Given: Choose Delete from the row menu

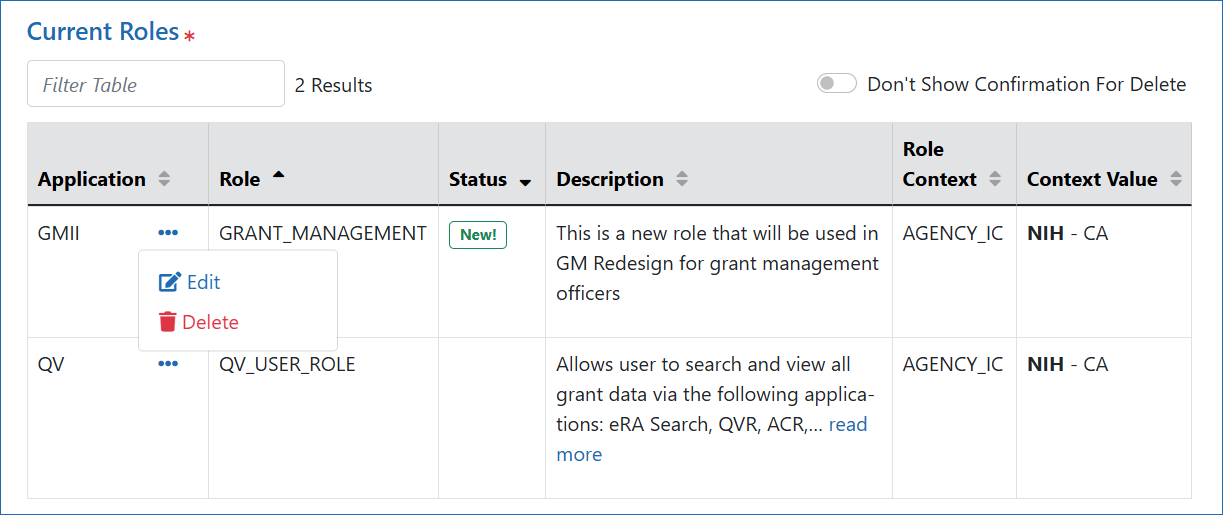Looking at the screenshot, I should click(x=199, y=322).
